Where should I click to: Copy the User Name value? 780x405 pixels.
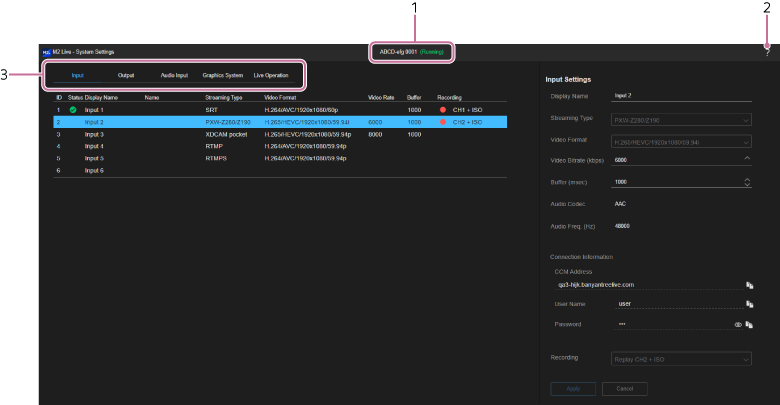pyautogui.click(x=749, y=304)
